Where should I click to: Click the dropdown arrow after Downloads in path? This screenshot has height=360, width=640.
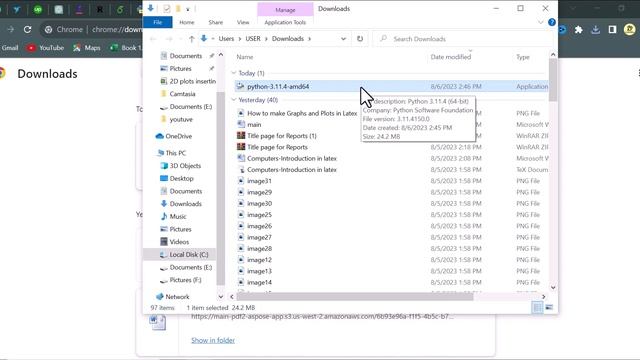[310, 39]
